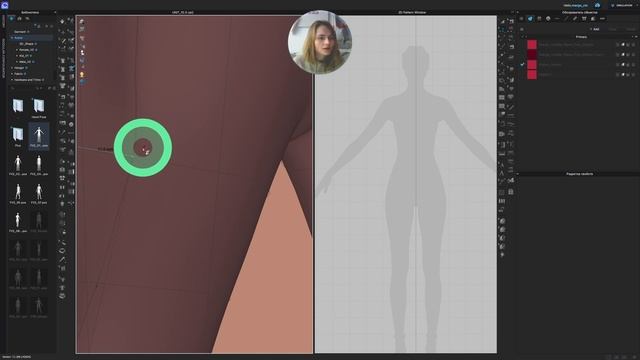640x360 pixels.
Task: Open the unlabeled folder thumbnail above Pose
Action: [x=18, y=106]
